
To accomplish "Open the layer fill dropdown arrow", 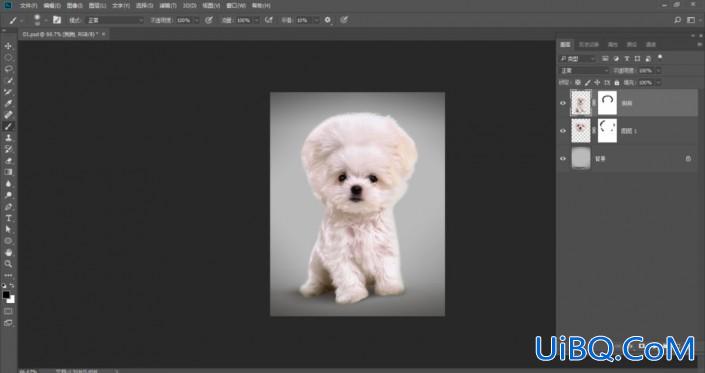I will pyautogui.click(x=658, y=83).
